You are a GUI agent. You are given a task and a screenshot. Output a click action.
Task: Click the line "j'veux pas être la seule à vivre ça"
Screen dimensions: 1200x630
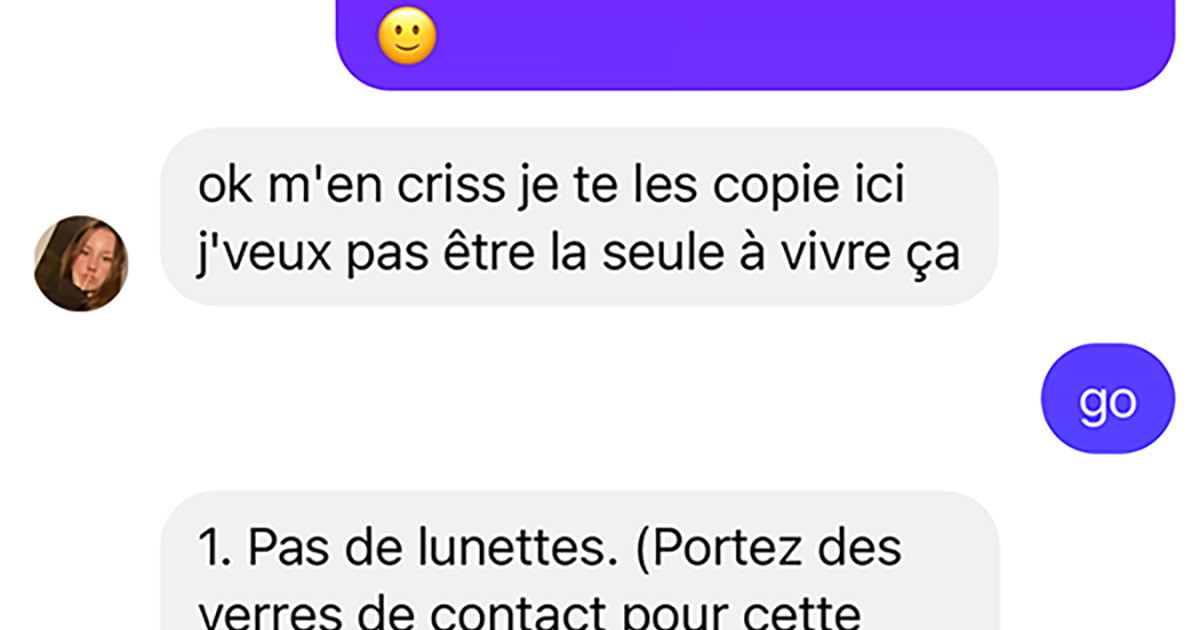pyautogui.click(x=578, y=254)
